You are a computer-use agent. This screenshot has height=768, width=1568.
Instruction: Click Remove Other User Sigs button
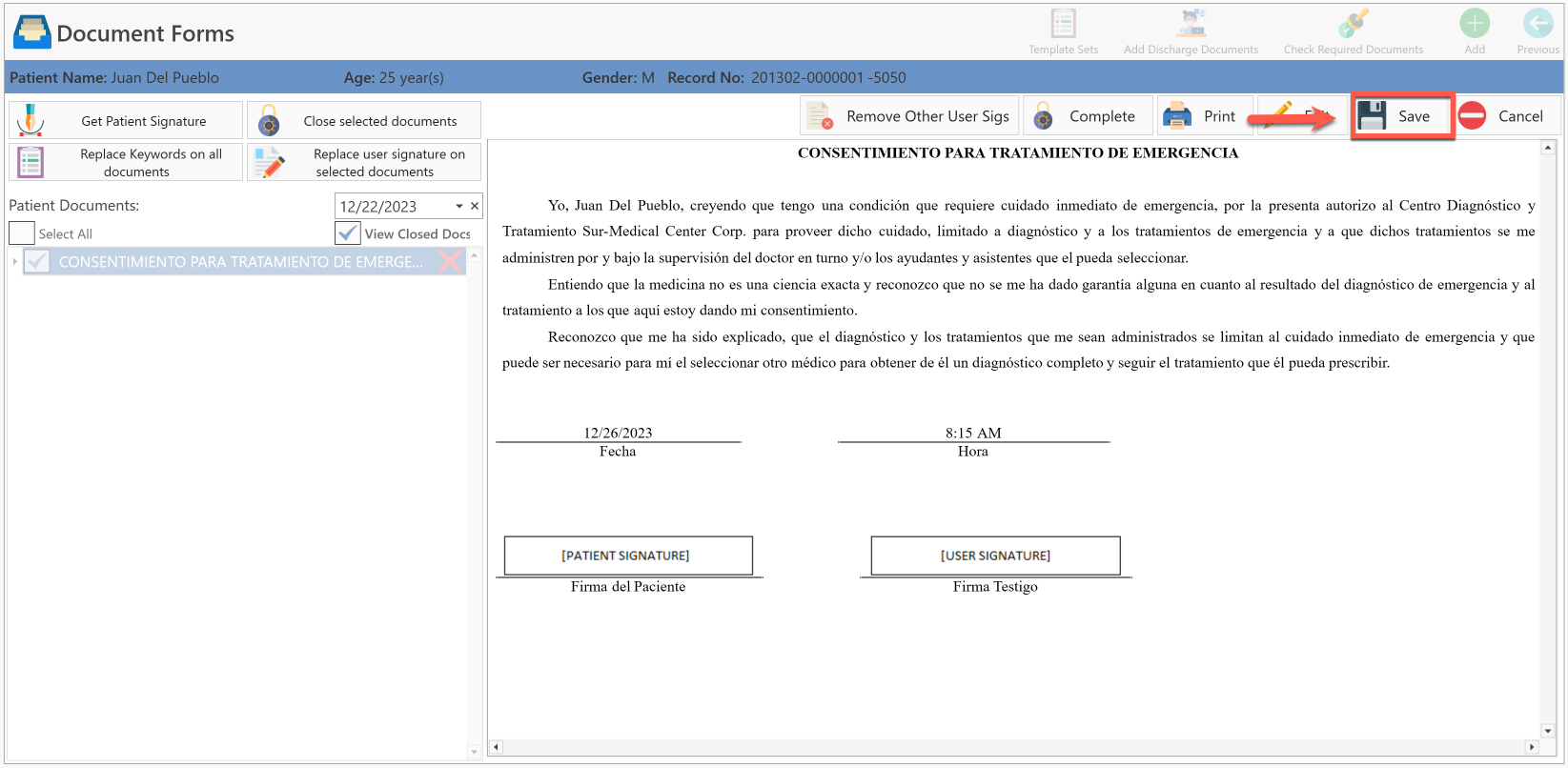[909, 116]
